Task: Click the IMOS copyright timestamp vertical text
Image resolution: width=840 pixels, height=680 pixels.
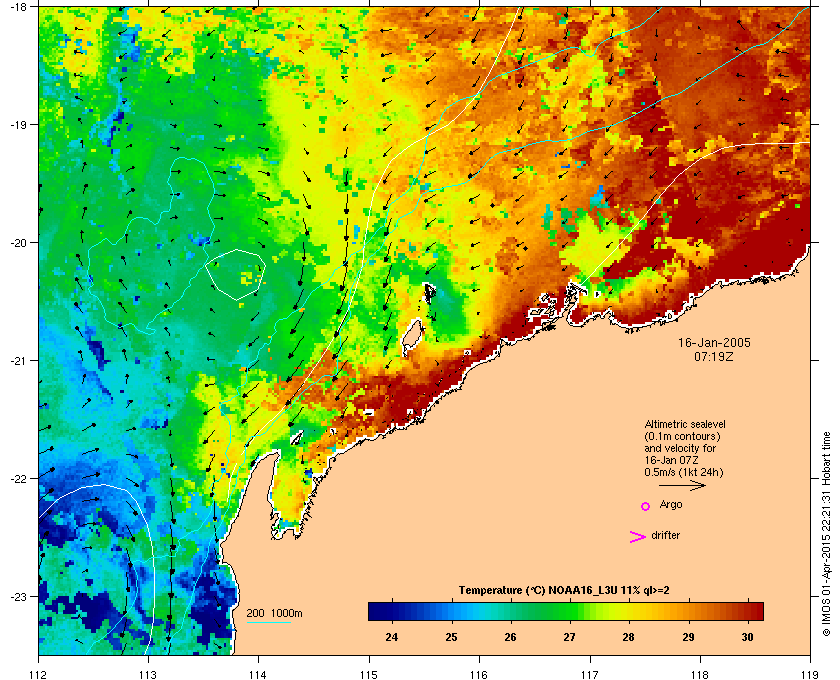Action: pyautogui.click(x=826, y=534)
